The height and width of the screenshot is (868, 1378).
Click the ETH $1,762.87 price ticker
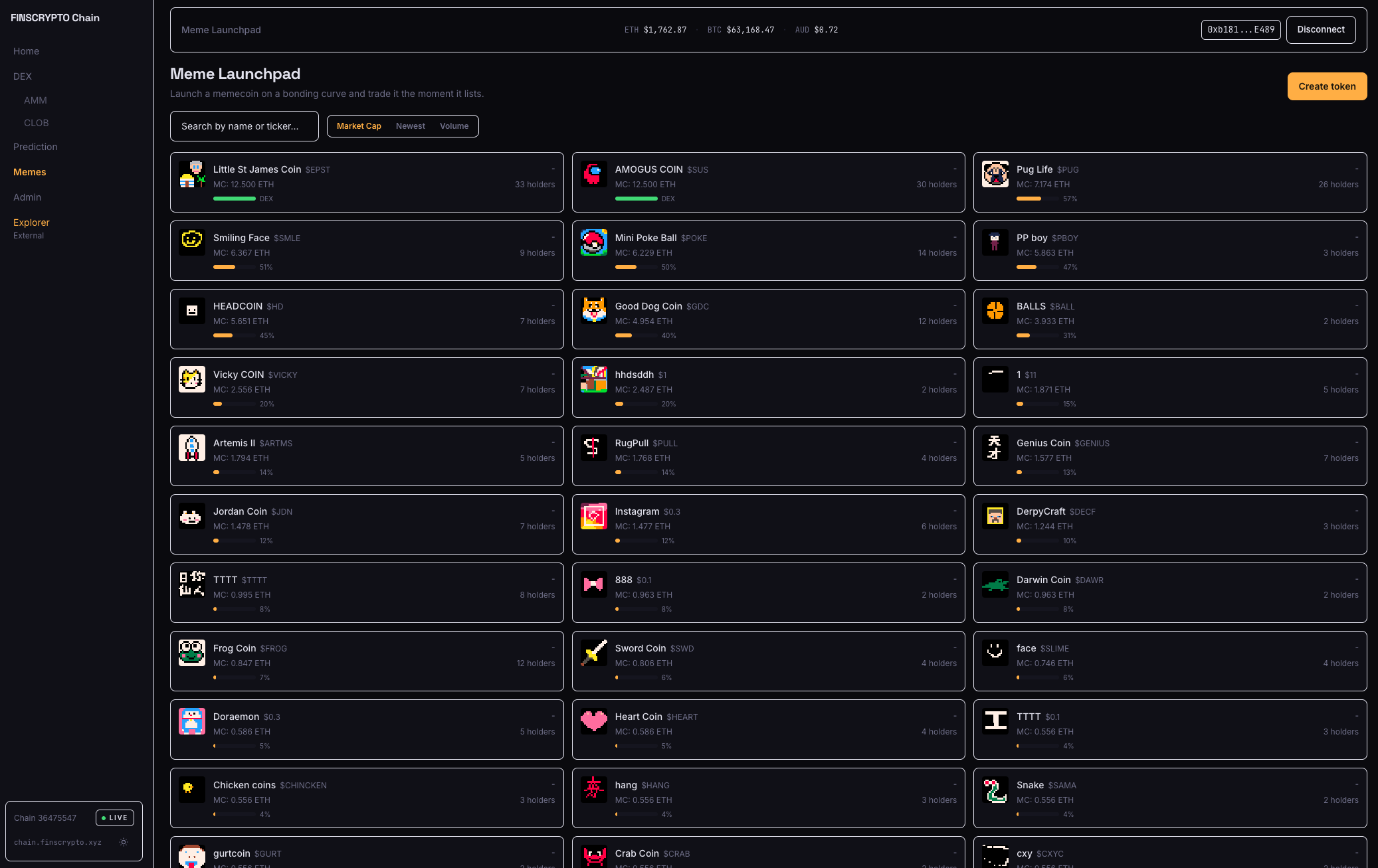(655, 30)
